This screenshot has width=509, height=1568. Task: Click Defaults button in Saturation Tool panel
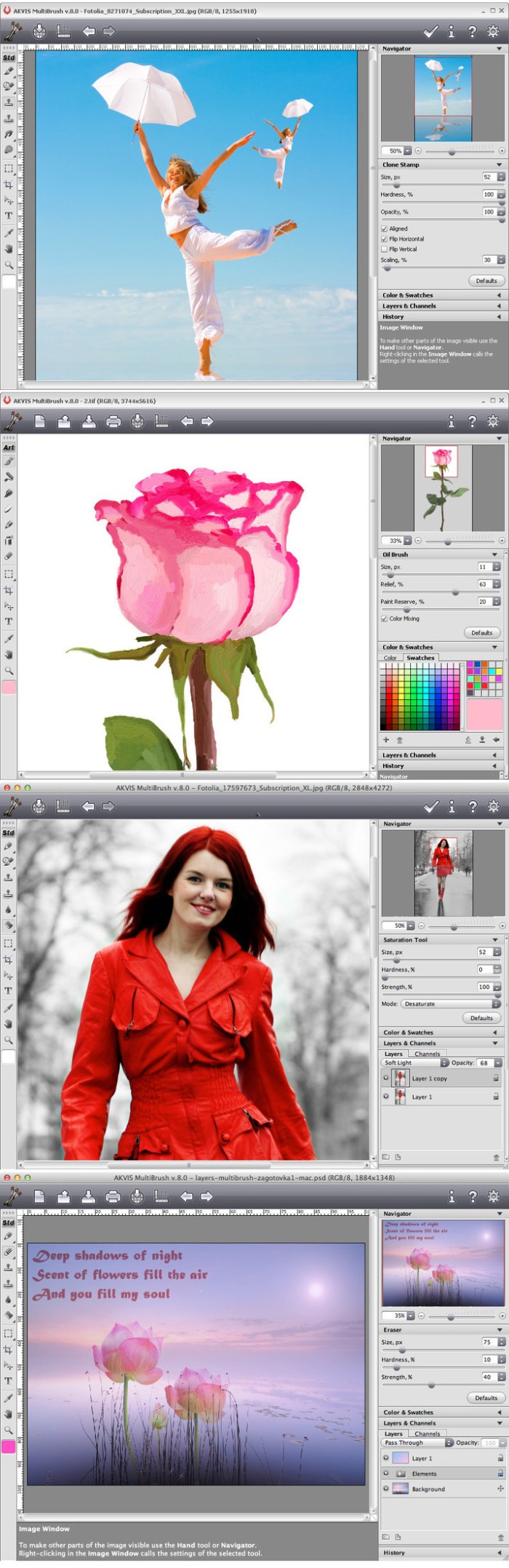(481, 1018)
